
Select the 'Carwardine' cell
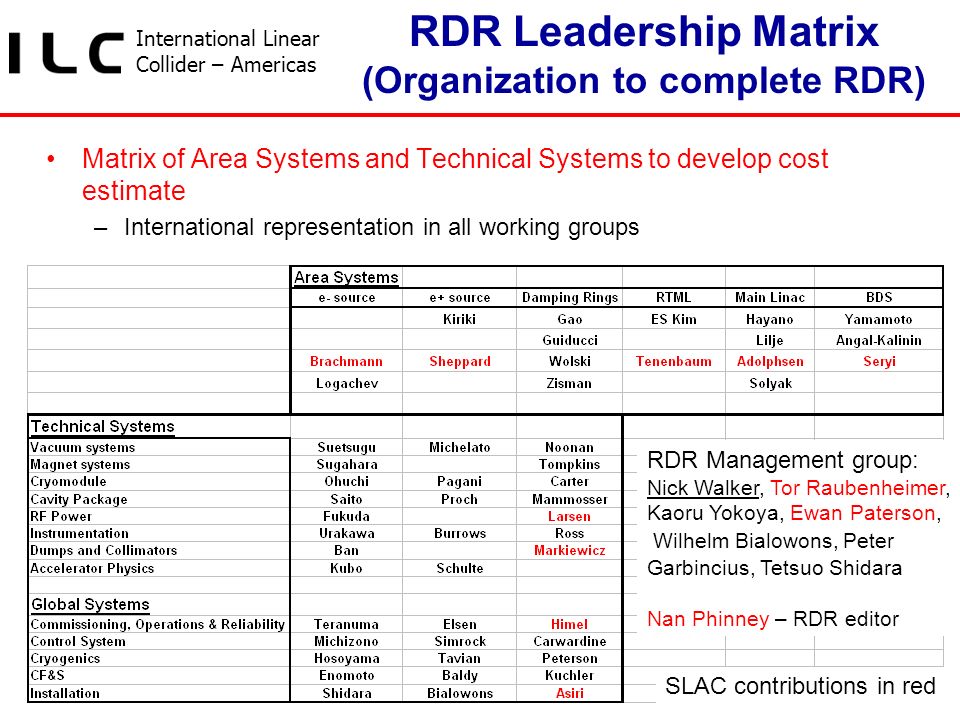click(570, 642)
